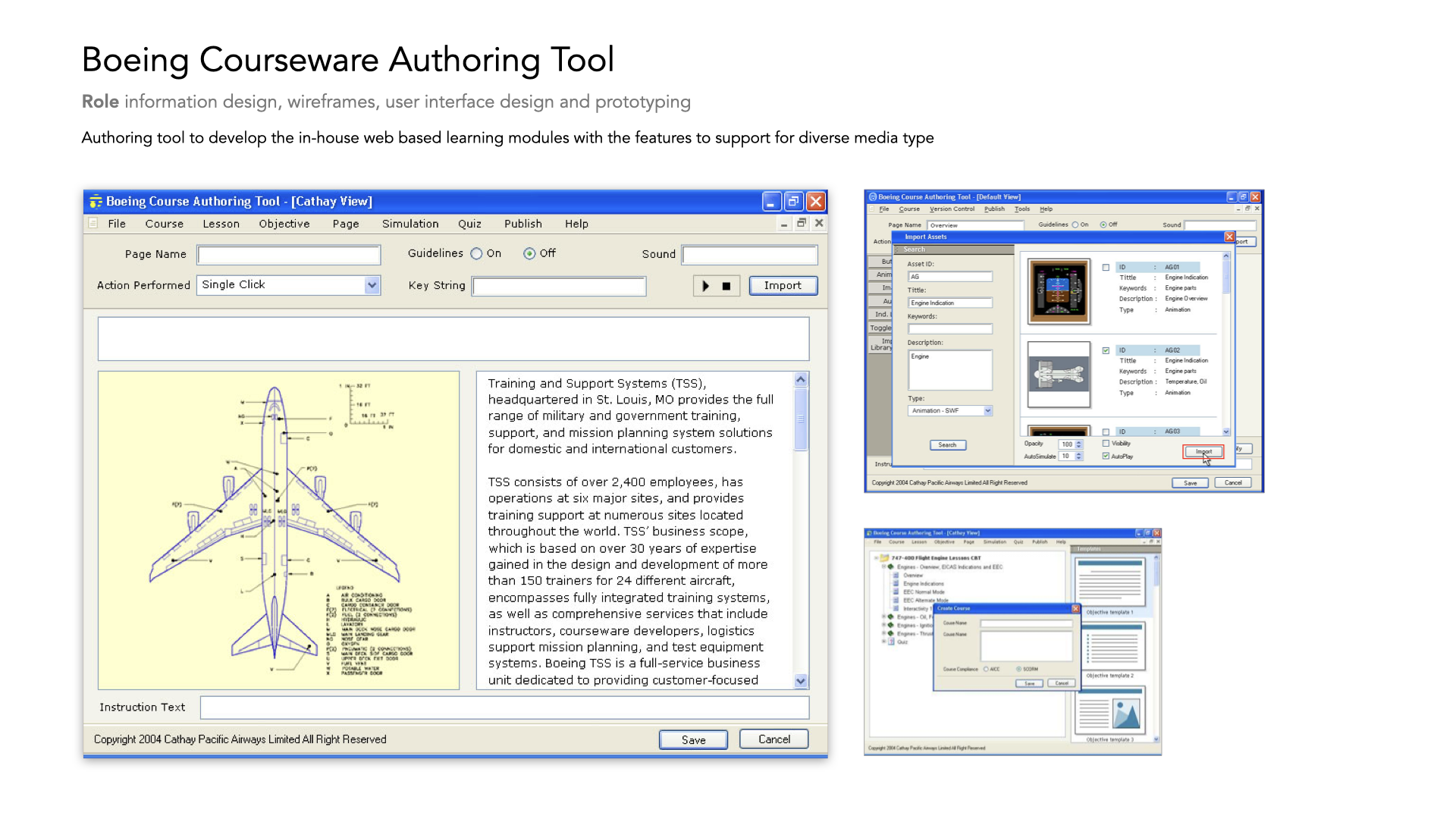This screenshot has width=1456, height=819.
Task: Turn Guidelines On in main window
Action: click(476, 254)
